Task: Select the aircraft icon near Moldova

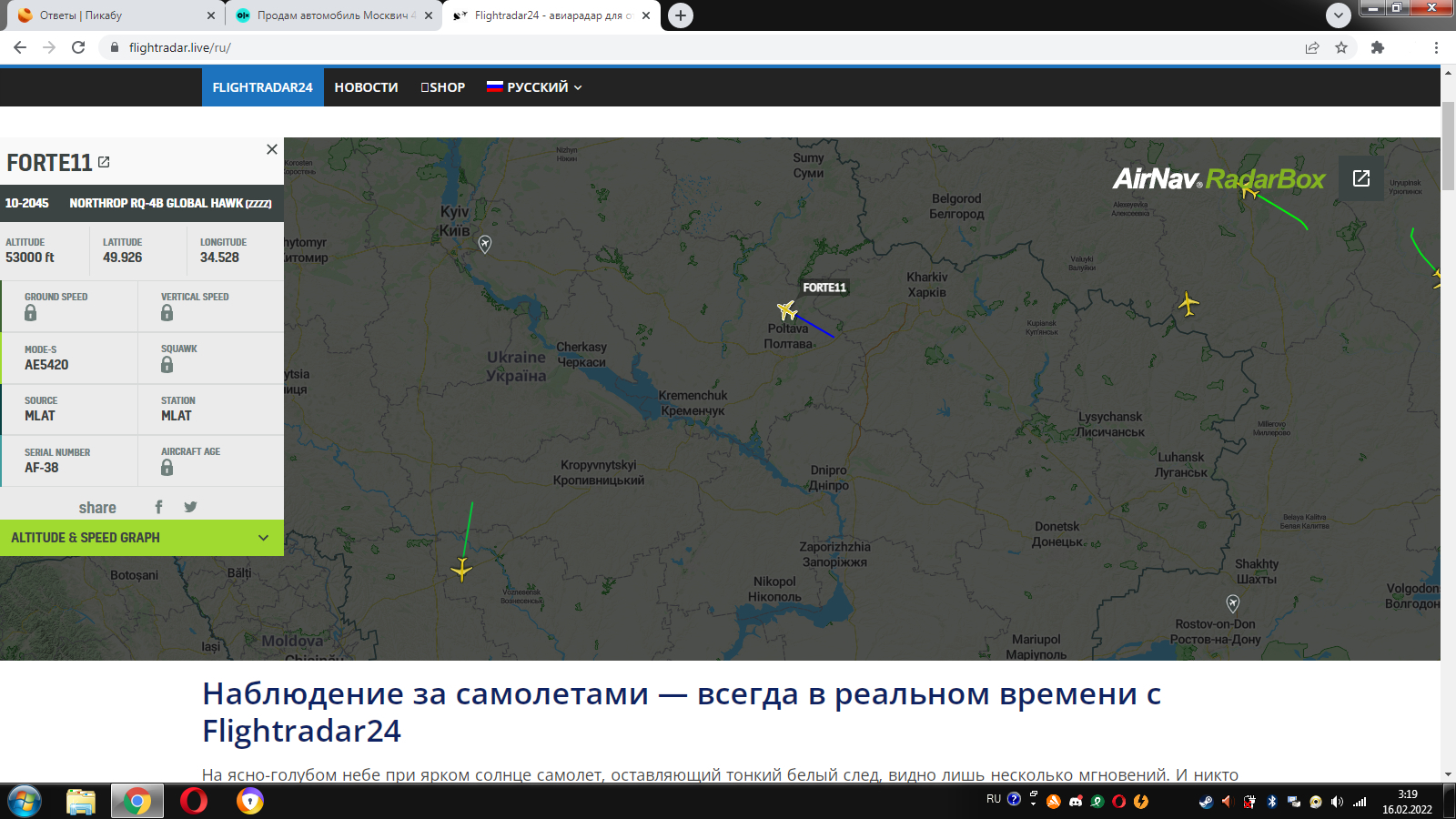Action: pyautogui.click(x=462, y=570)
